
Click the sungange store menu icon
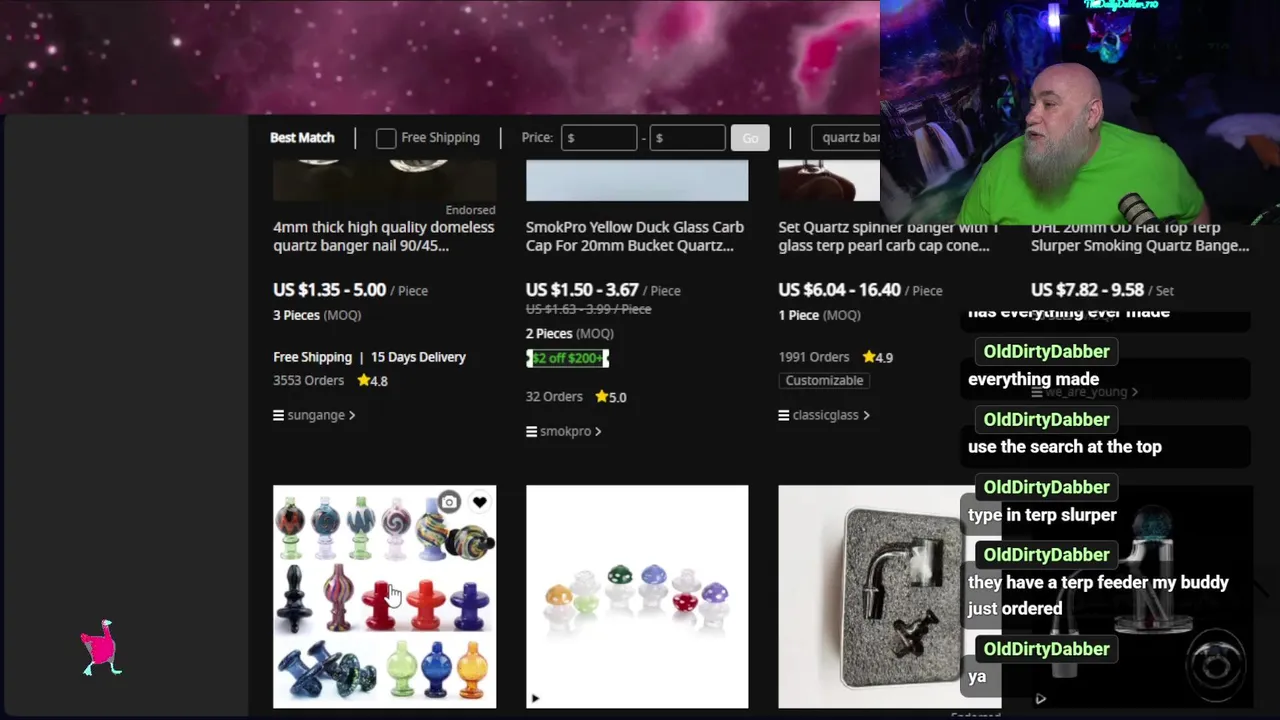278,415
